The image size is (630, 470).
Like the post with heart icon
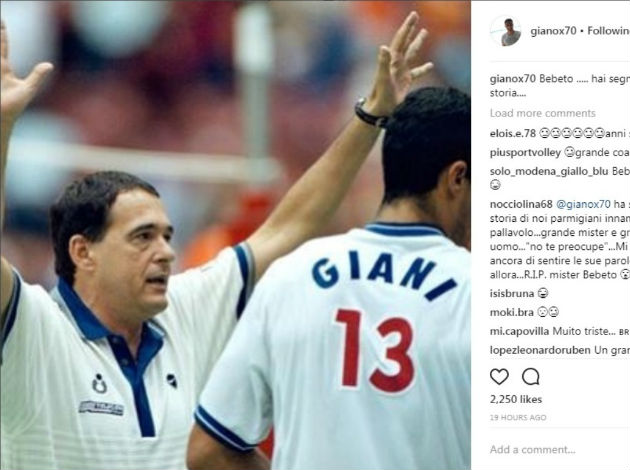coord(499,377)
